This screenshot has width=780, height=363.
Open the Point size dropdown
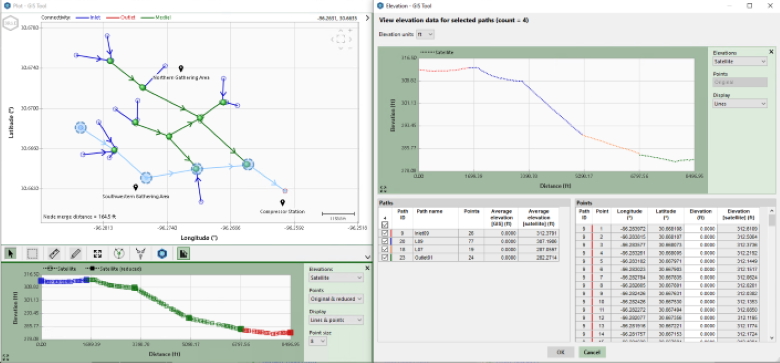317,341
